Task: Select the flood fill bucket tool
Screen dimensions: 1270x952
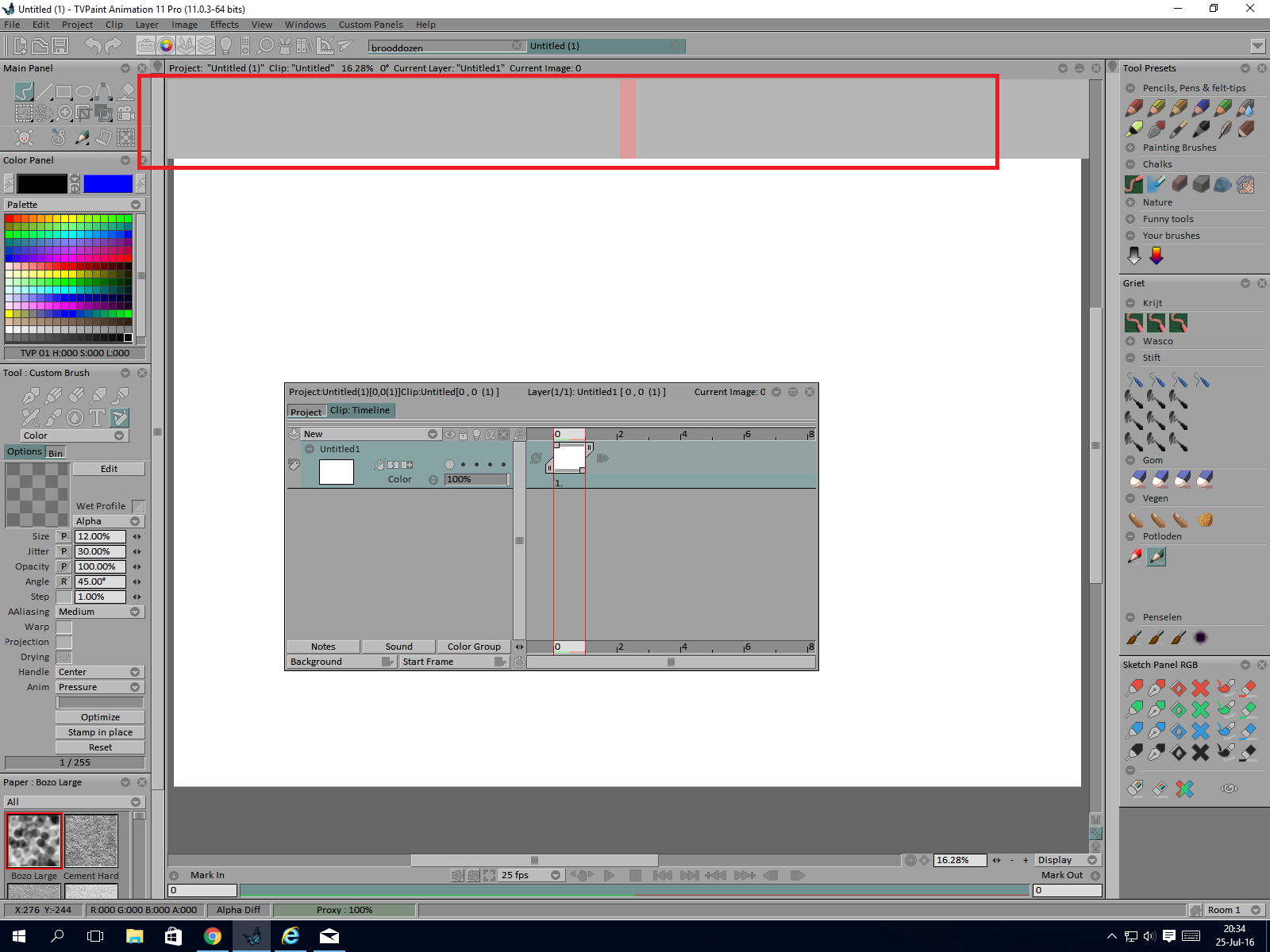Action: click(126, 92)
